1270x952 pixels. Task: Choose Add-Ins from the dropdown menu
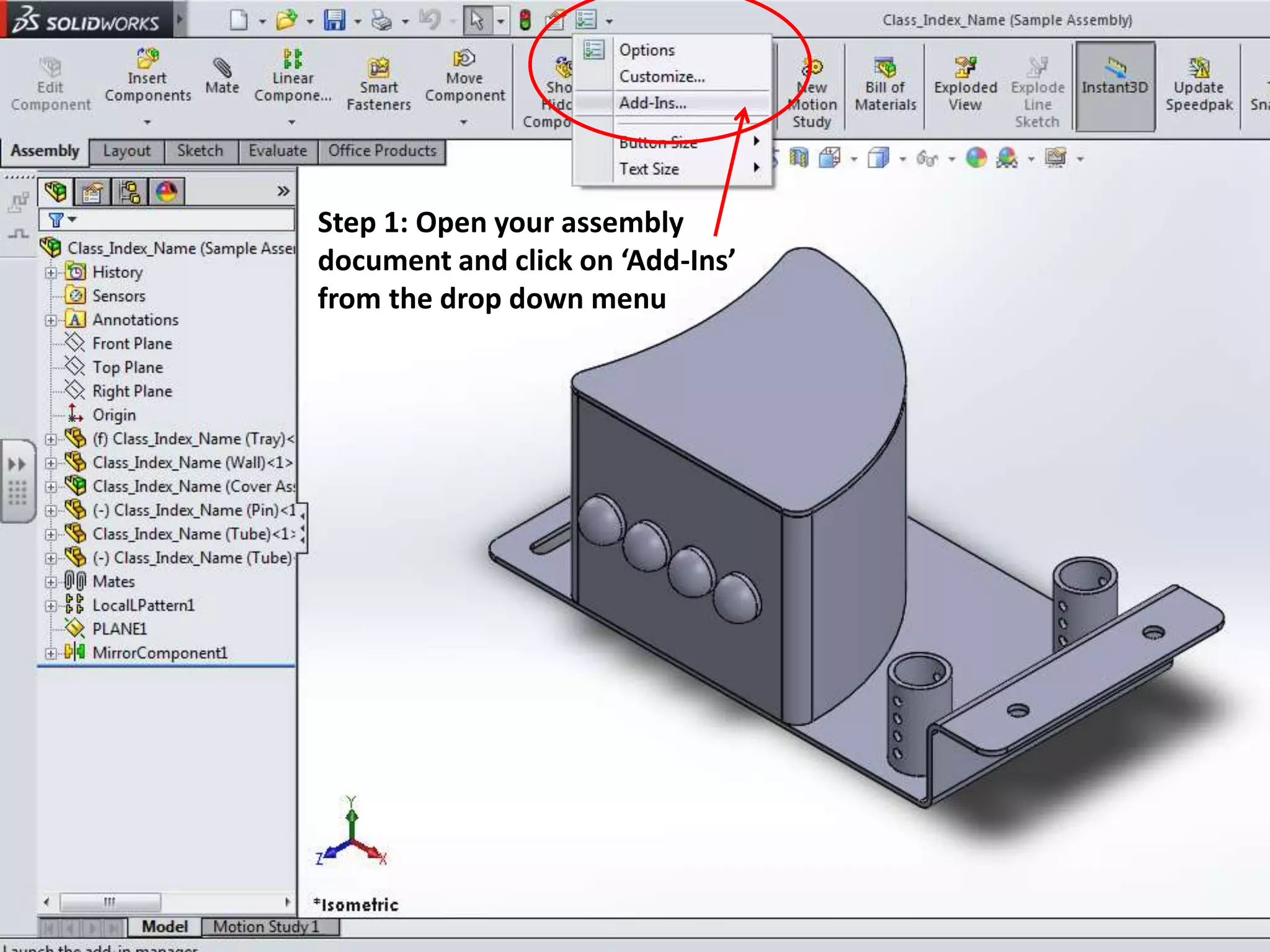652,103
